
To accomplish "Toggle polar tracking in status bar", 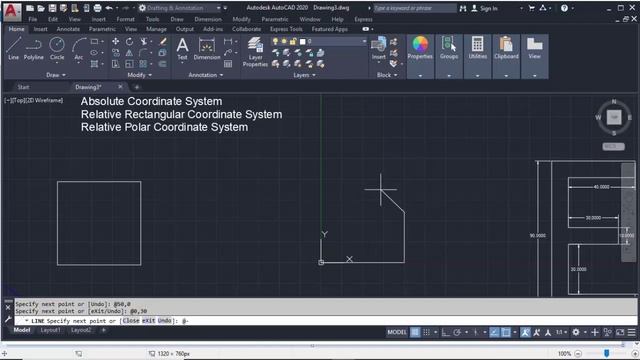I will click(x=457, y=332).
